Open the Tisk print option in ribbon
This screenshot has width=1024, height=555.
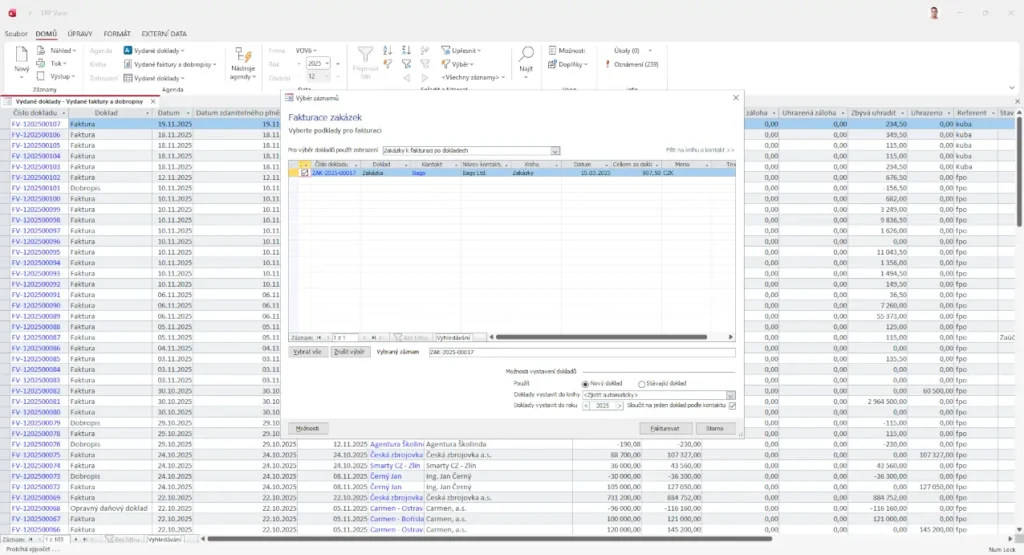coord(56,63)
